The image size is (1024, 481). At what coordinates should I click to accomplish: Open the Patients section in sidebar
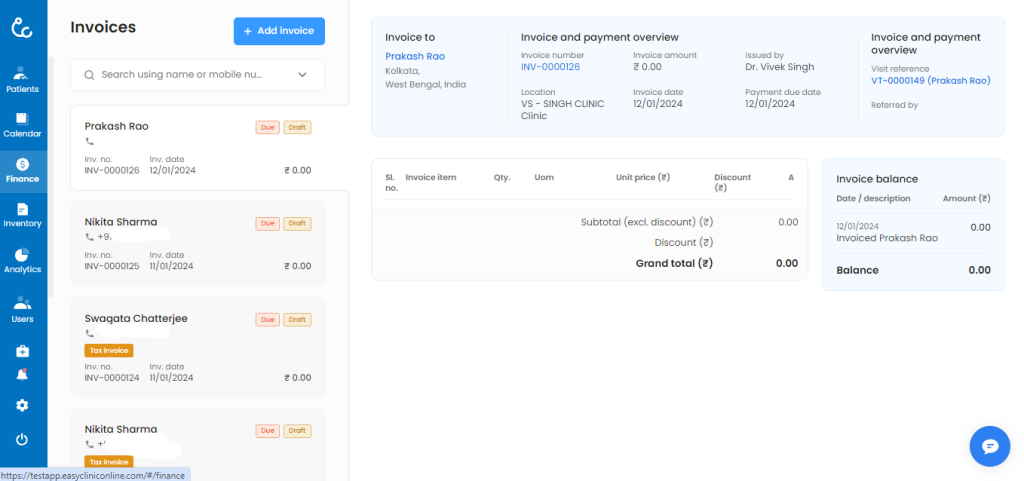[x=22, y=79]
